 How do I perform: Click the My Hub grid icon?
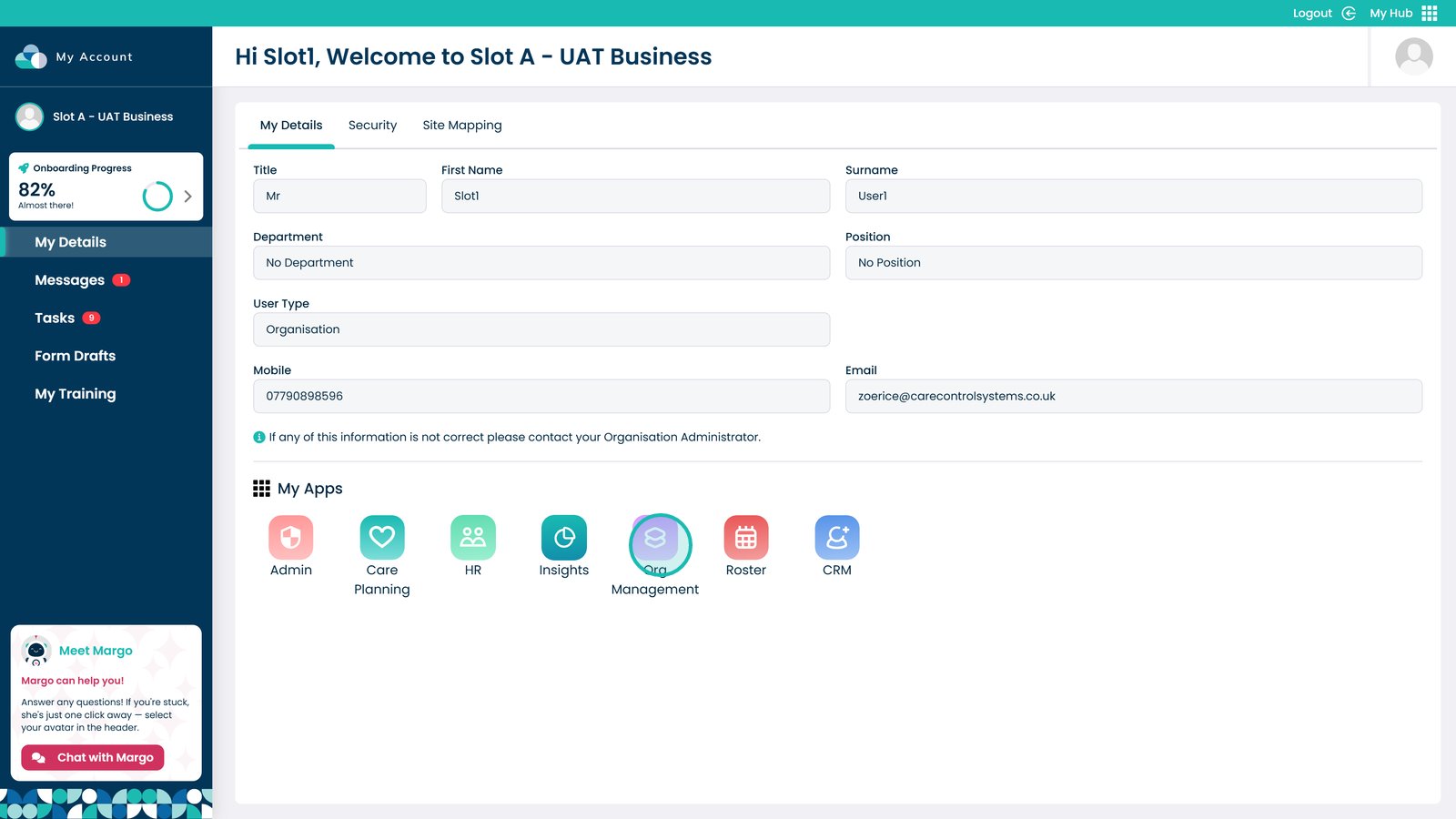click(1430, 13)
